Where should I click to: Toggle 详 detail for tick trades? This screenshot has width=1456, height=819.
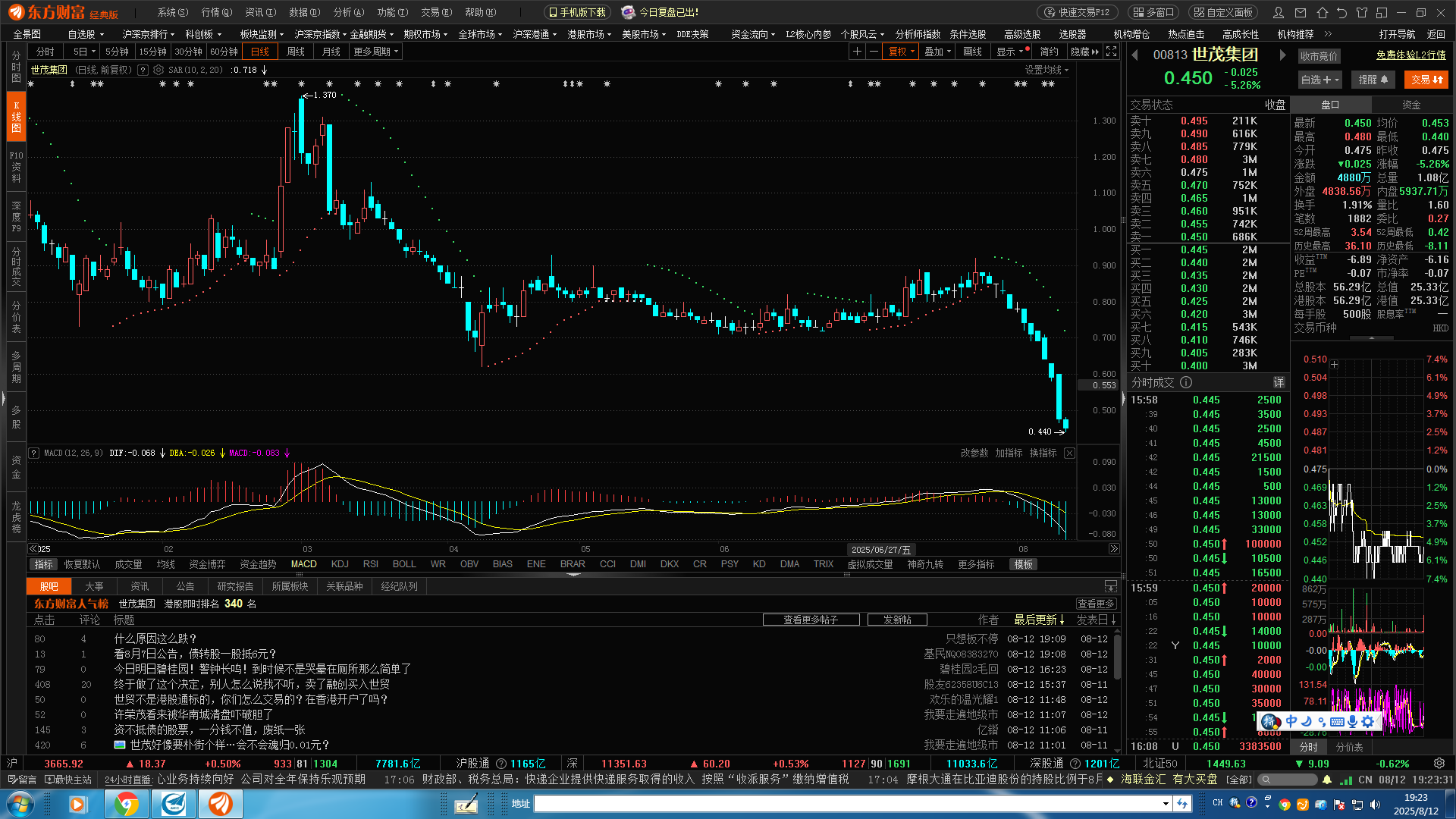[x=1279, y=382]
